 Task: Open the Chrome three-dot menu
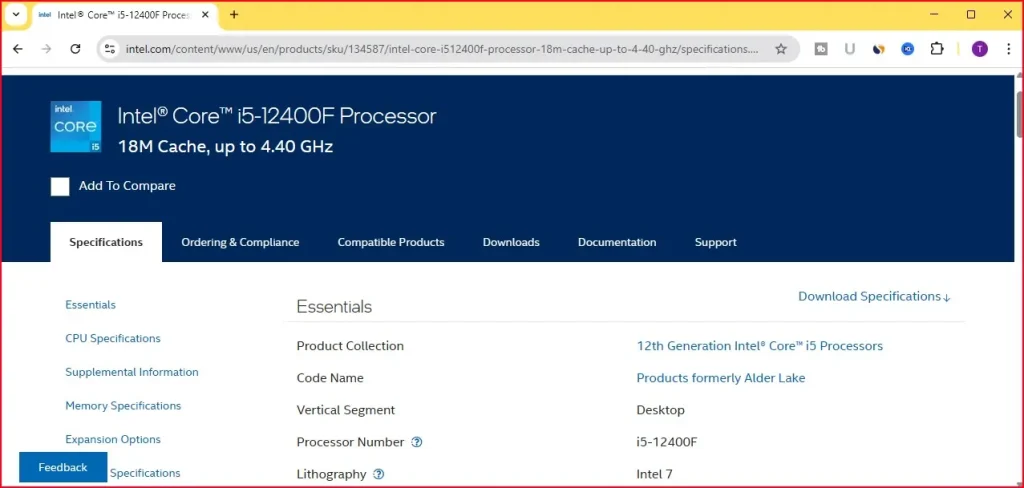[x=1009, y=49]
